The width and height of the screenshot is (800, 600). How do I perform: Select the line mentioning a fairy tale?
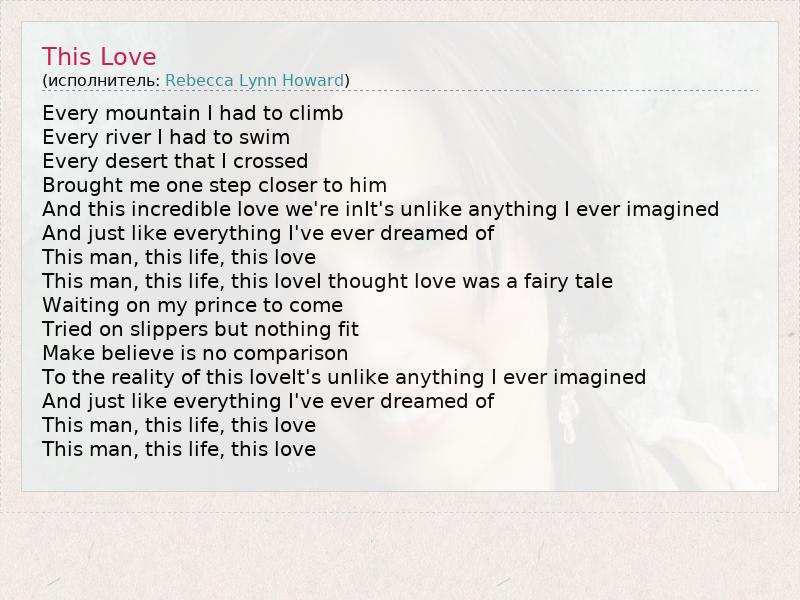click(327, 281)
